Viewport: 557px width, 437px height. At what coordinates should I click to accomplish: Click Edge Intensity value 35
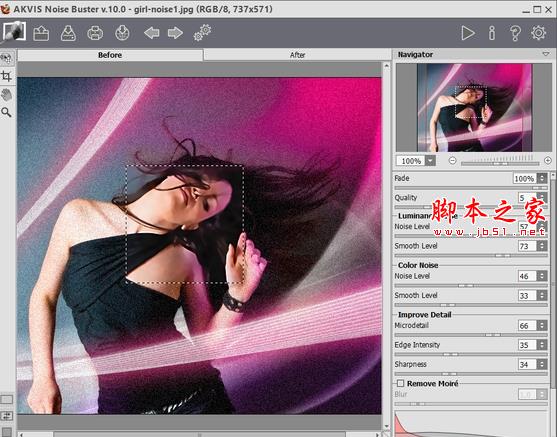[x=528, y=345]
